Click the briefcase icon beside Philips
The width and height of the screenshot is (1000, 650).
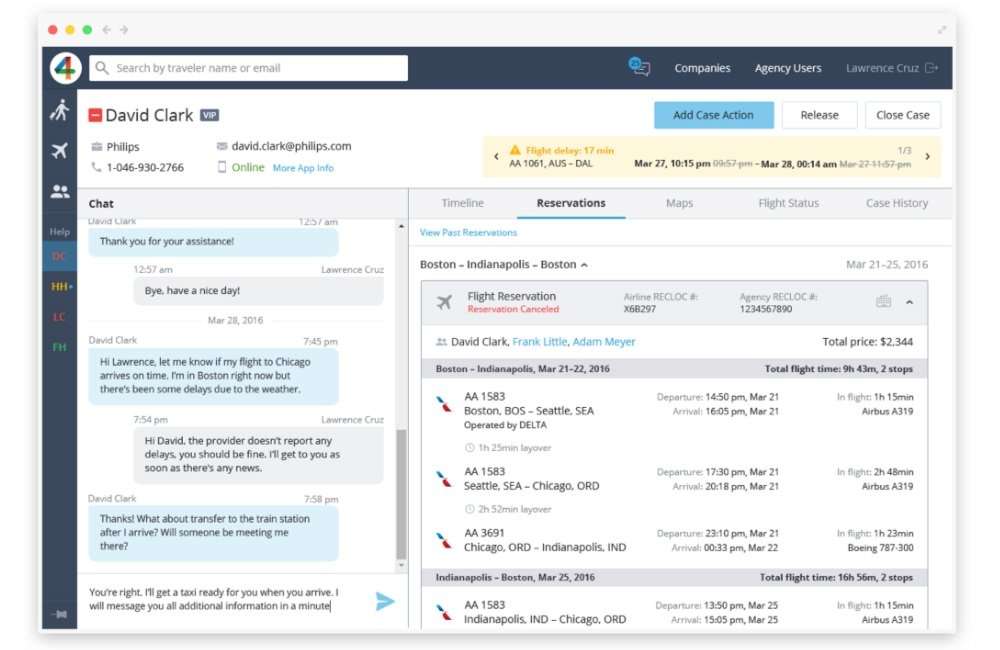tap(96, 147)
